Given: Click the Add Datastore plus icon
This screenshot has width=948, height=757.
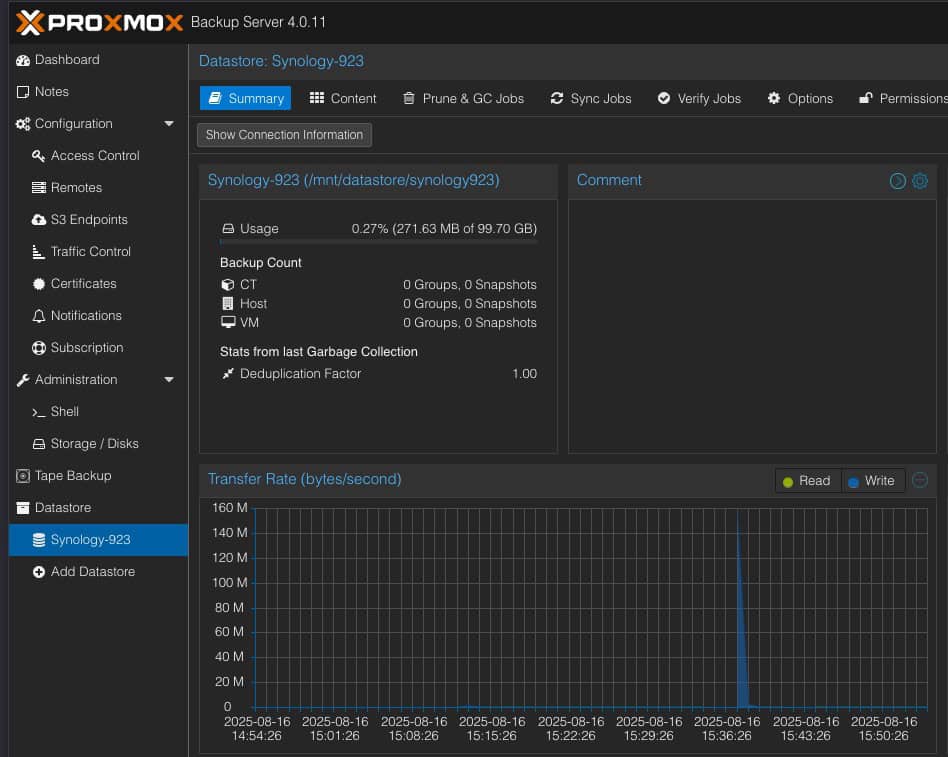Looking at the screenshot, I should tap(39, 572).
